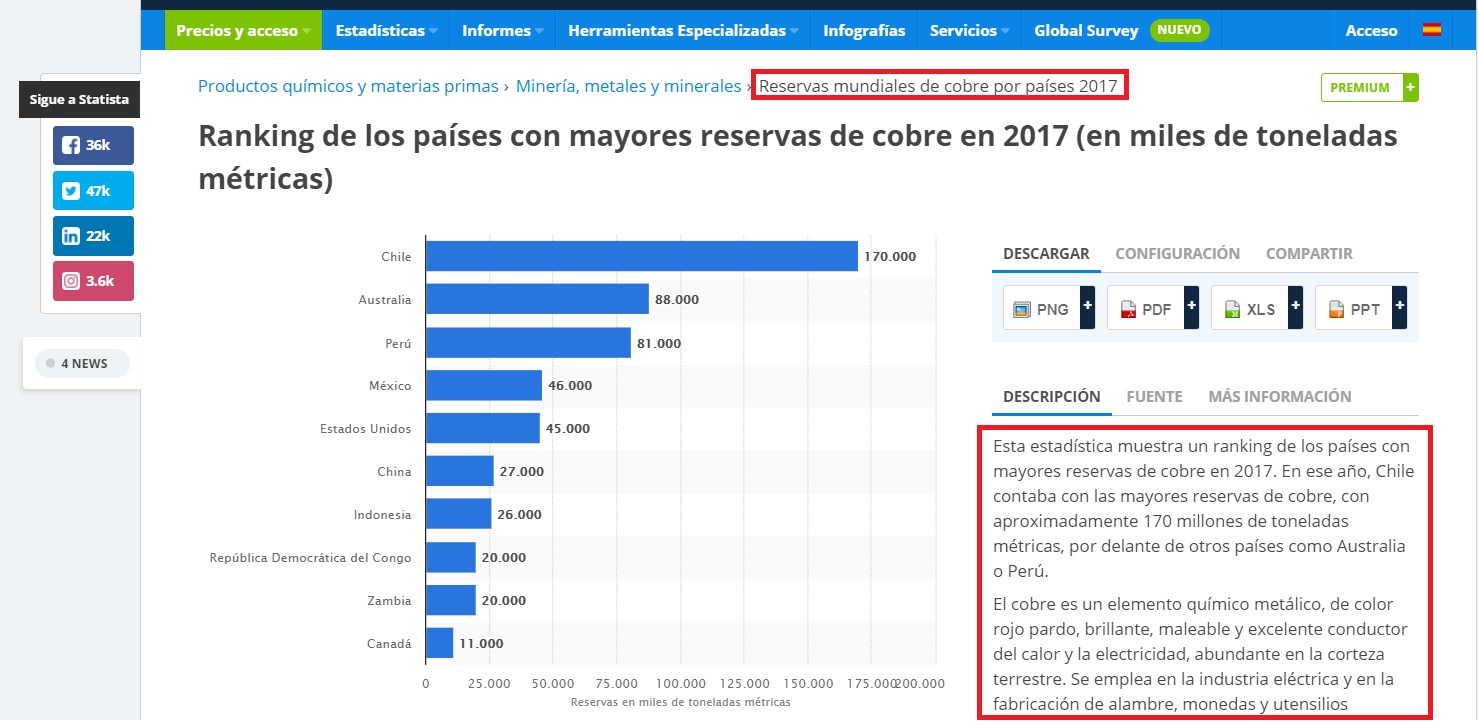The width and height of the screenshot is (1478, 724).
Task: Download the chart as PNG
Action: tap(1048, 309)
